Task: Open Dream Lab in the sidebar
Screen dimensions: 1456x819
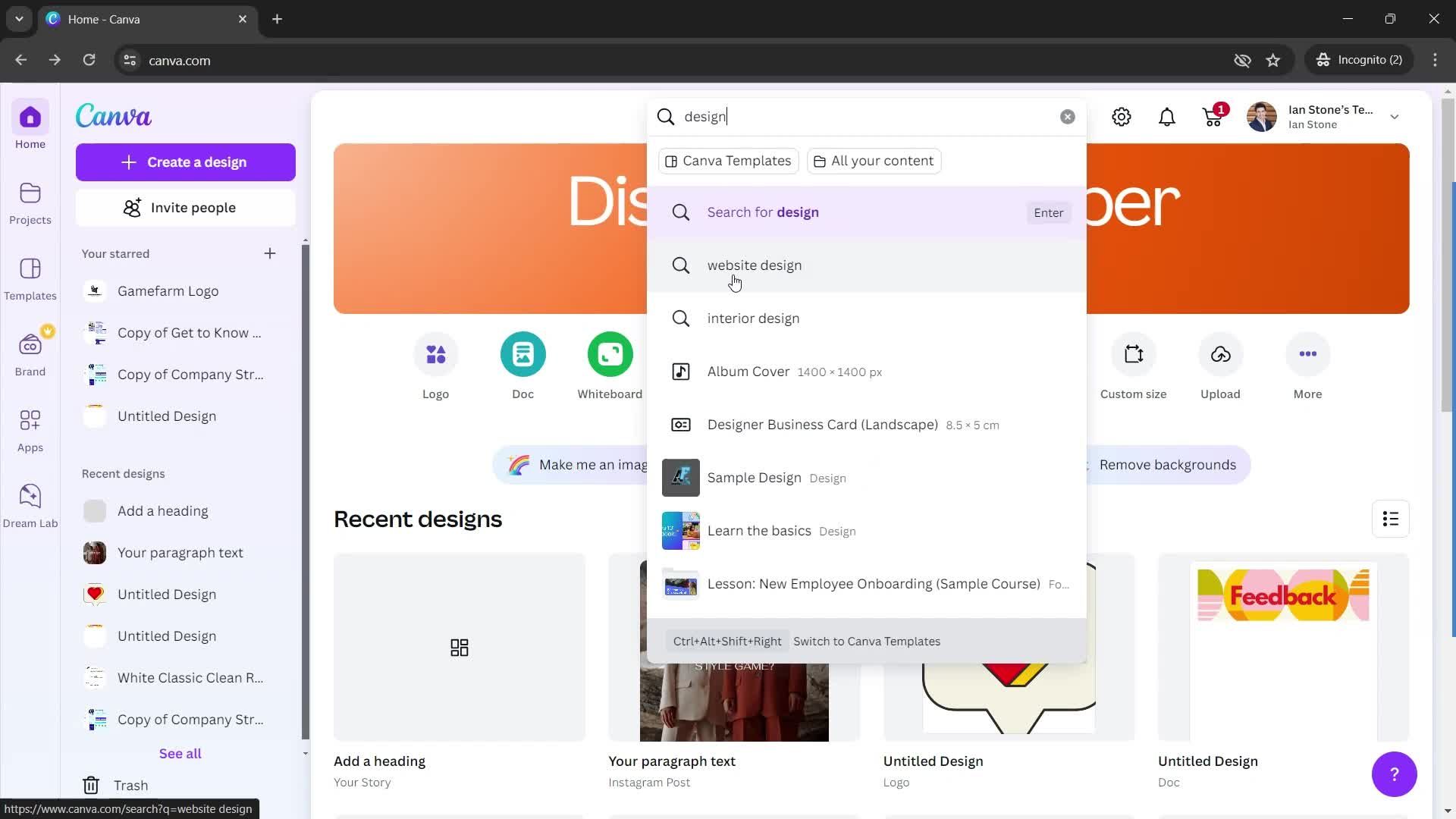Action: pyautogui.click(x=30, y=507)
